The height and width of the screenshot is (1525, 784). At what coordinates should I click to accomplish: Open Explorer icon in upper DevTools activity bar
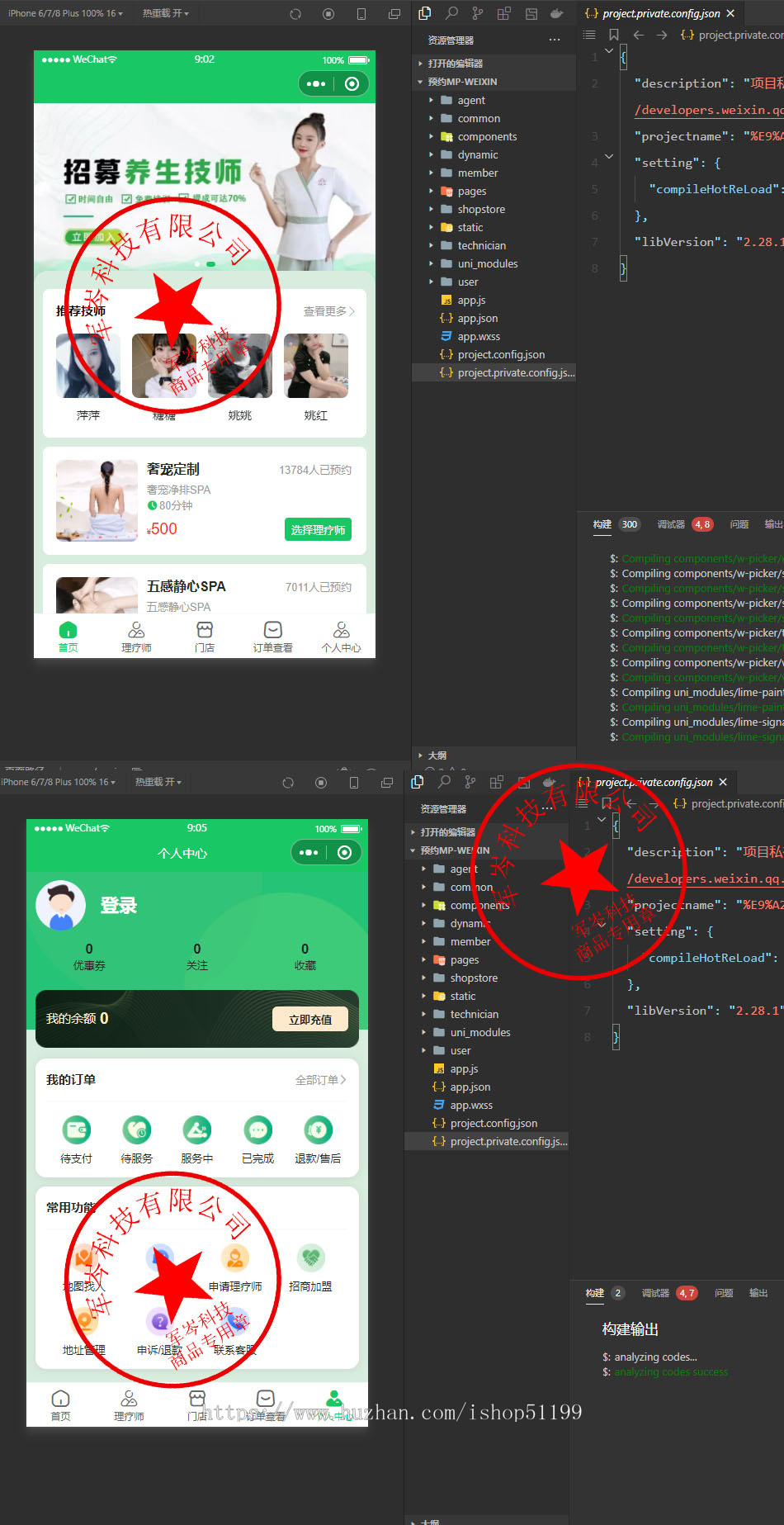click(425, 13)
